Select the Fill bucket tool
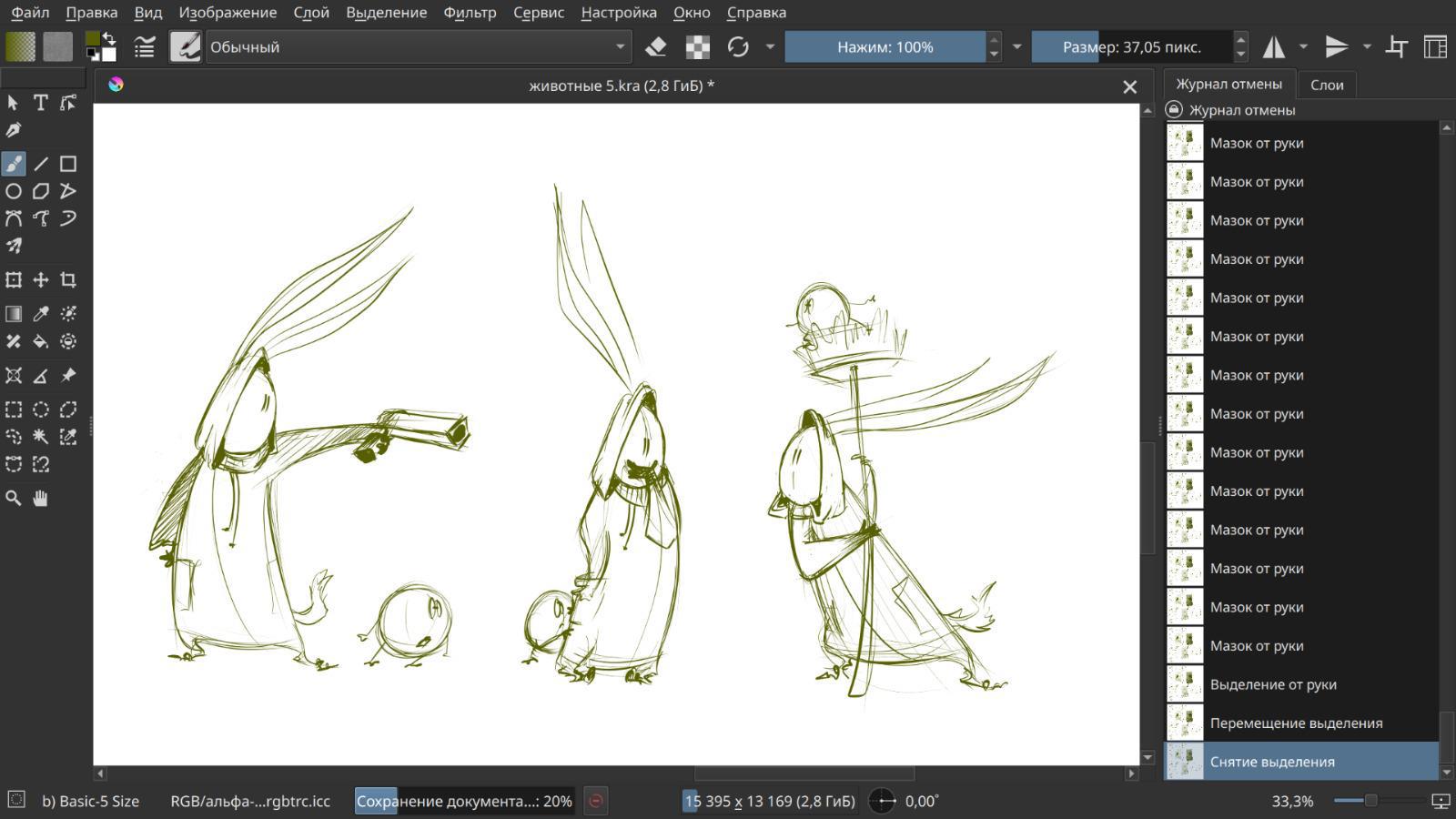1456x819 pixels. click(41, 342)
